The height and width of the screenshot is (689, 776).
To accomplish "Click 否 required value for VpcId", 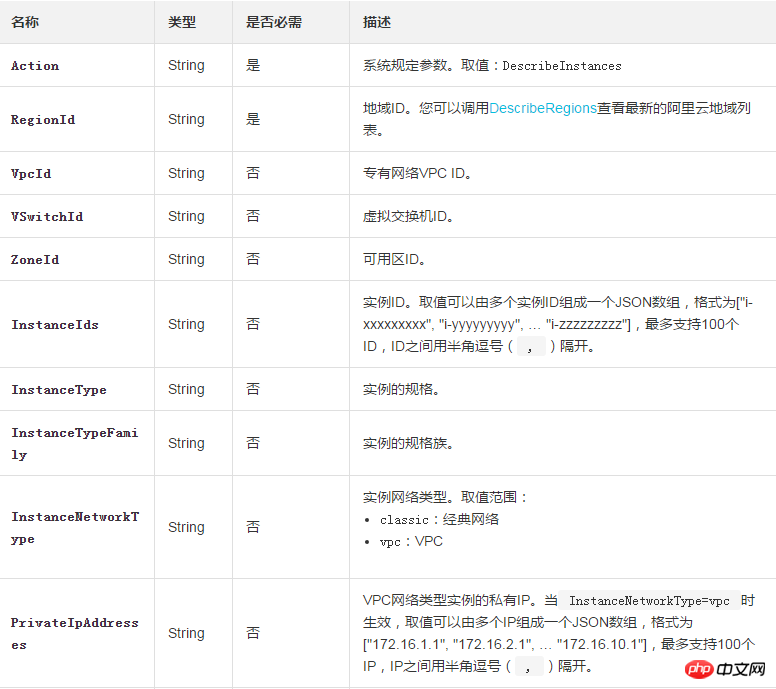I will [253, 173].
